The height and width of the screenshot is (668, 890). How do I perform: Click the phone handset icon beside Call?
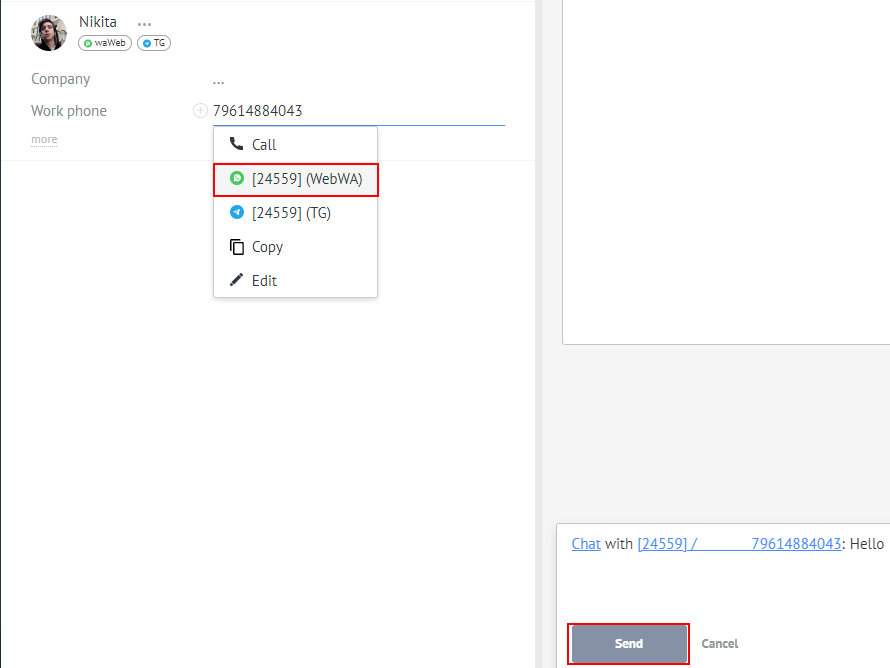click(236, 144)
